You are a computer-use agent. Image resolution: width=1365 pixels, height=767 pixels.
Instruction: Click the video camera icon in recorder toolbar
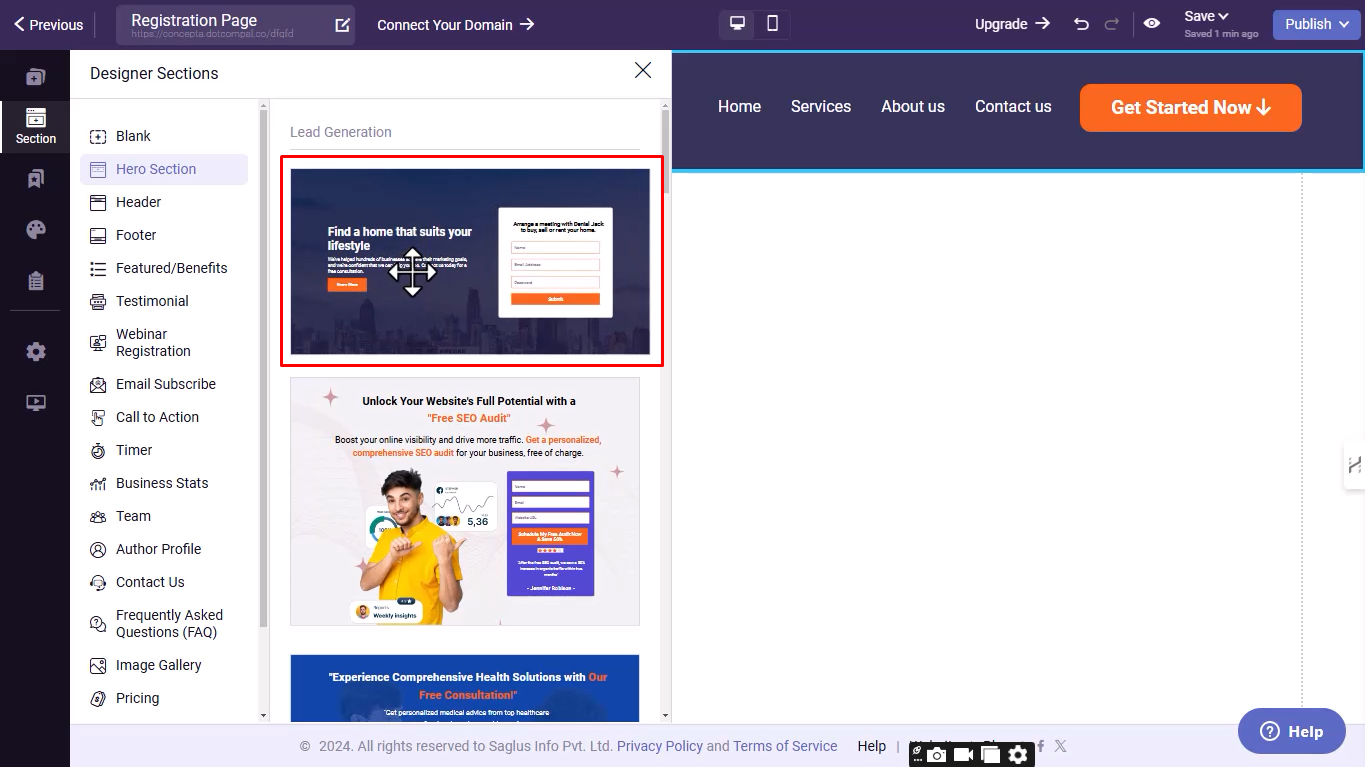[x=963, y=755]
